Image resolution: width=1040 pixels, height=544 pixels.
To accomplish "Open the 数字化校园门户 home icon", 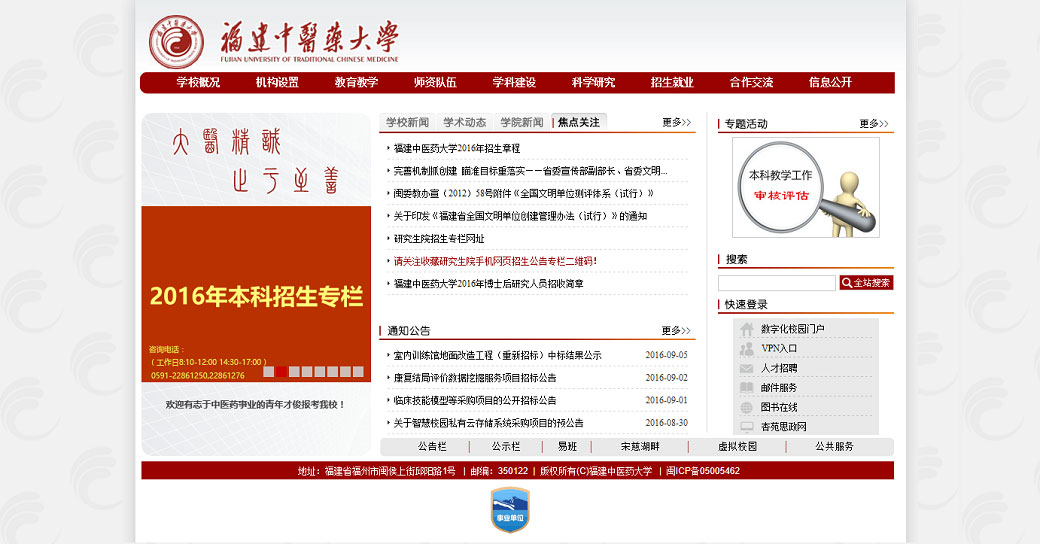I will [x=747, y=329].
